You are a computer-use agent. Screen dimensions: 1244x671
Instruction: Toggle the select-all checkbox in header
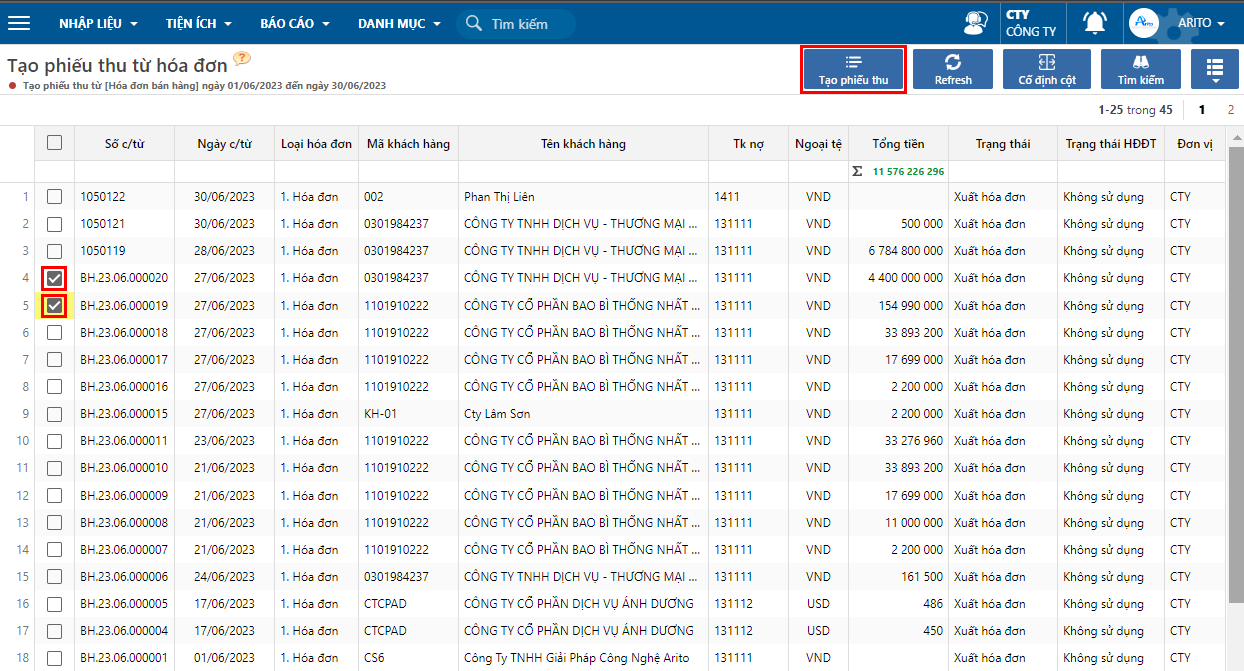pyautogui.click(x=54, y=143)
